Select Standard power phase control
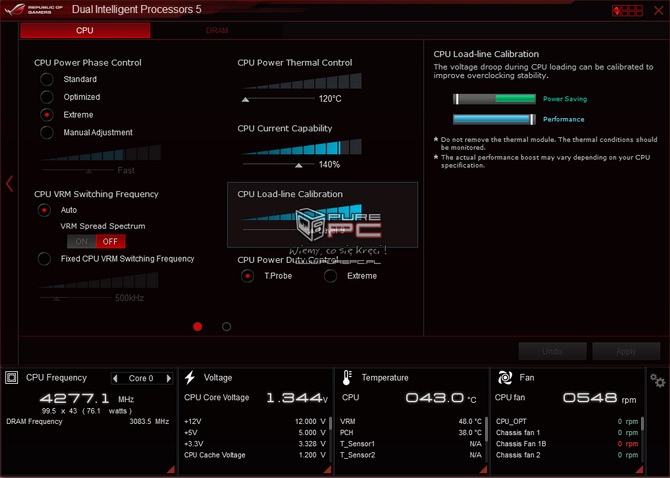 (47, 79)
